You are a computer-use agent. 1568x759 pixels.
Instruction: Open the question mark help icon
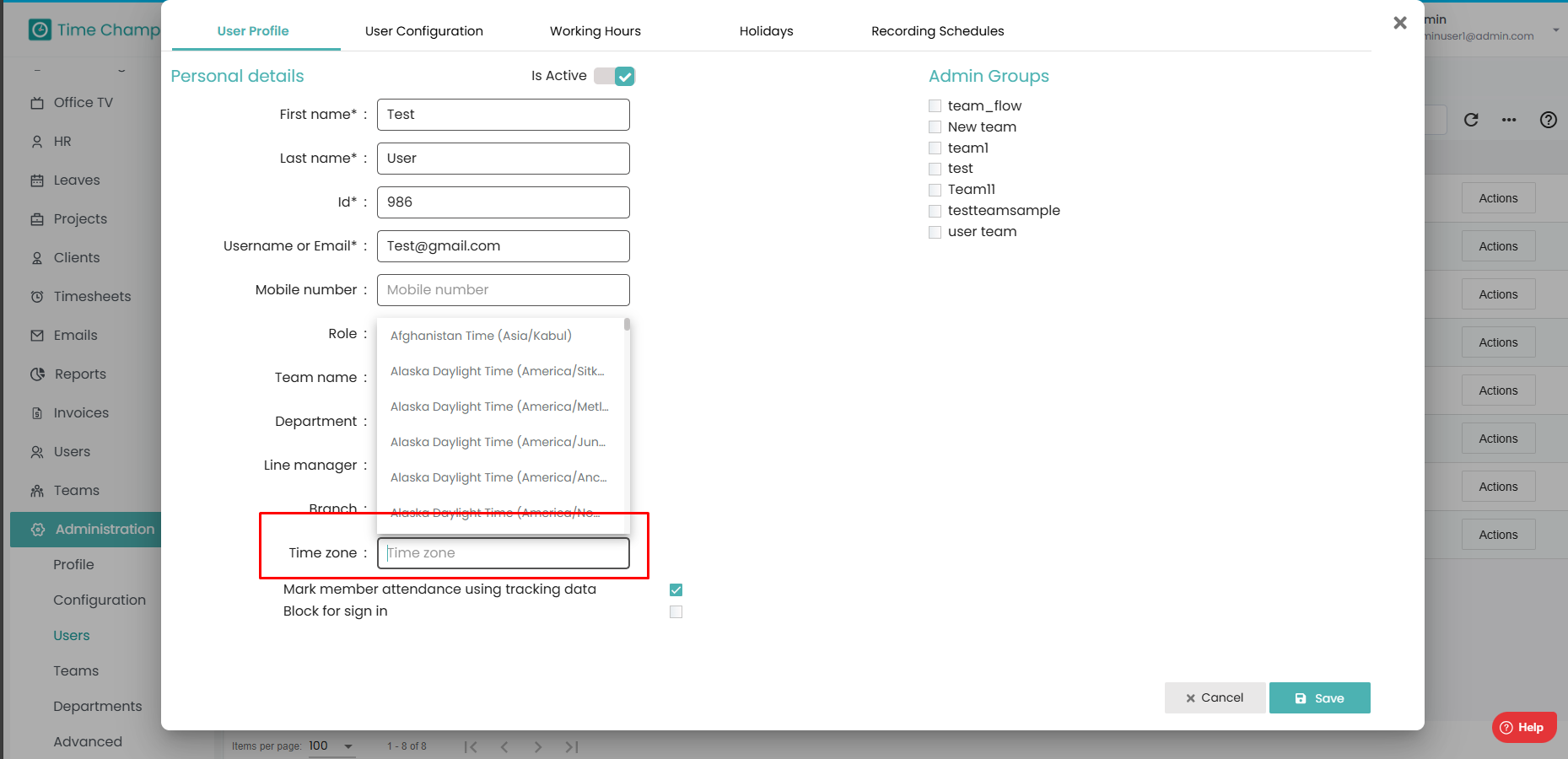coord(1549,120)
